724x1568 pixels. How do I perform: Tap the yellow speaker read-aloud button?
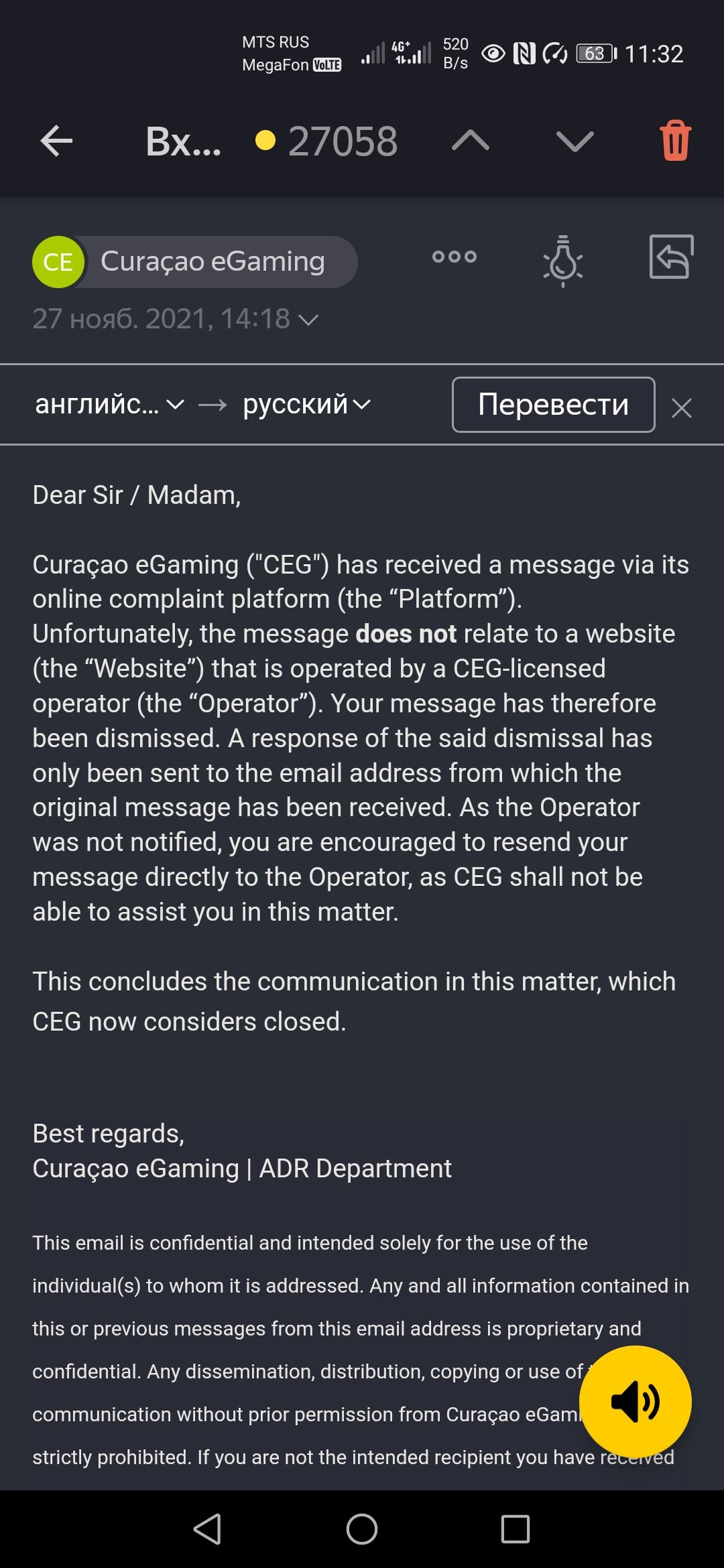tap(635, 1402)
